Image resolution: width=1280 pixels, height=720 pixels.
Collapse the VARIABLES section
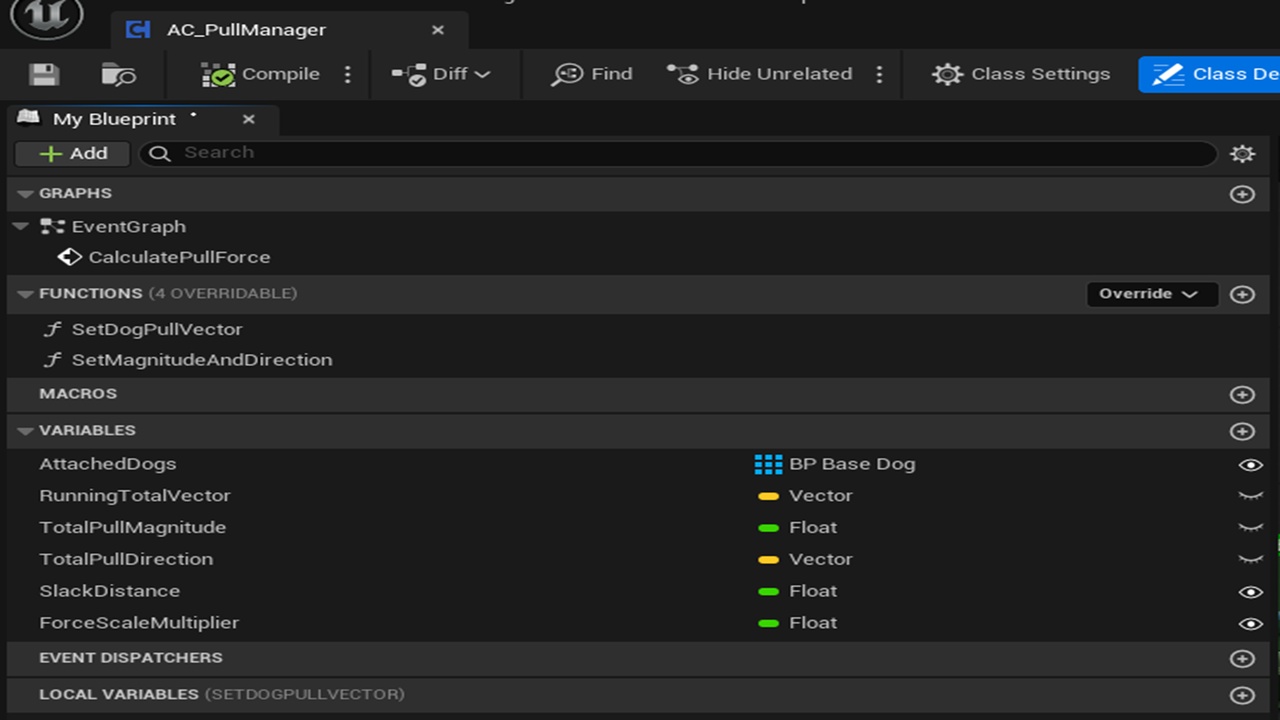[25, 431]
